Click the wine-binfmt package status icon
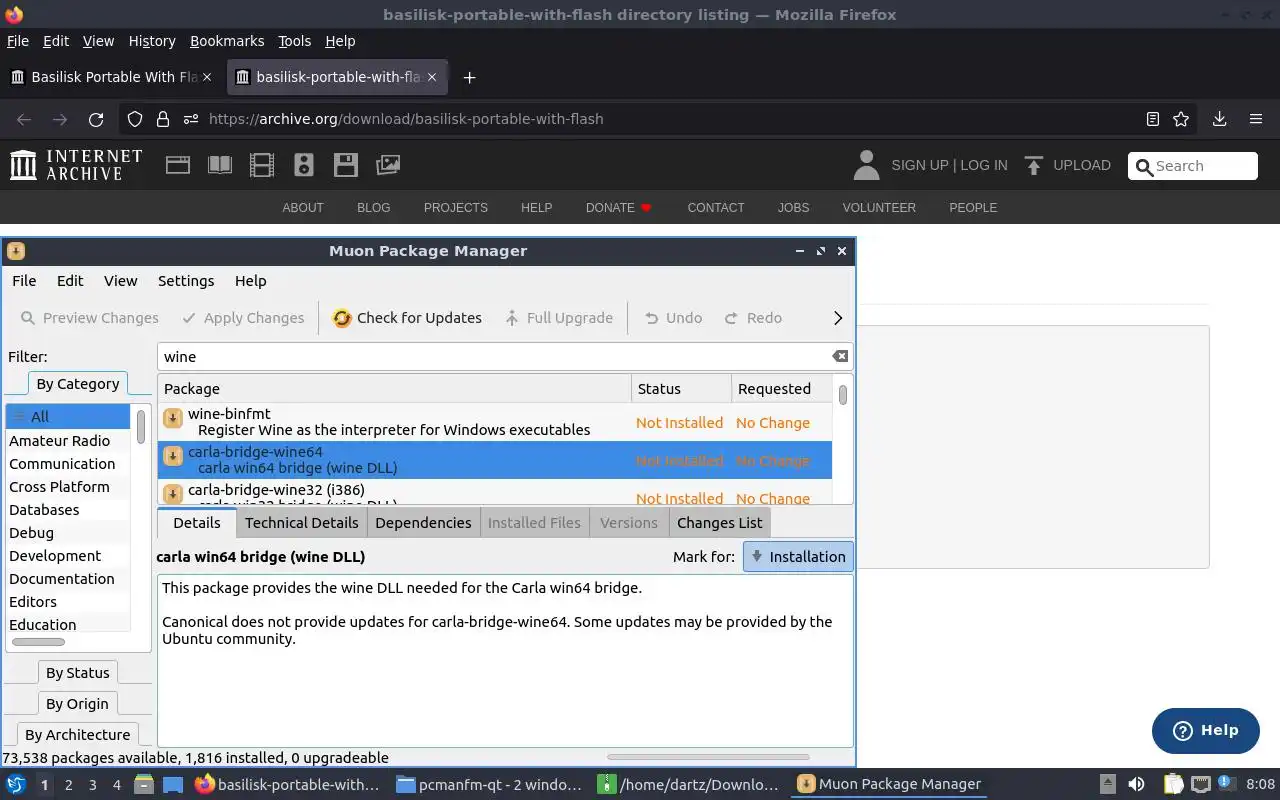 (173, 418)
